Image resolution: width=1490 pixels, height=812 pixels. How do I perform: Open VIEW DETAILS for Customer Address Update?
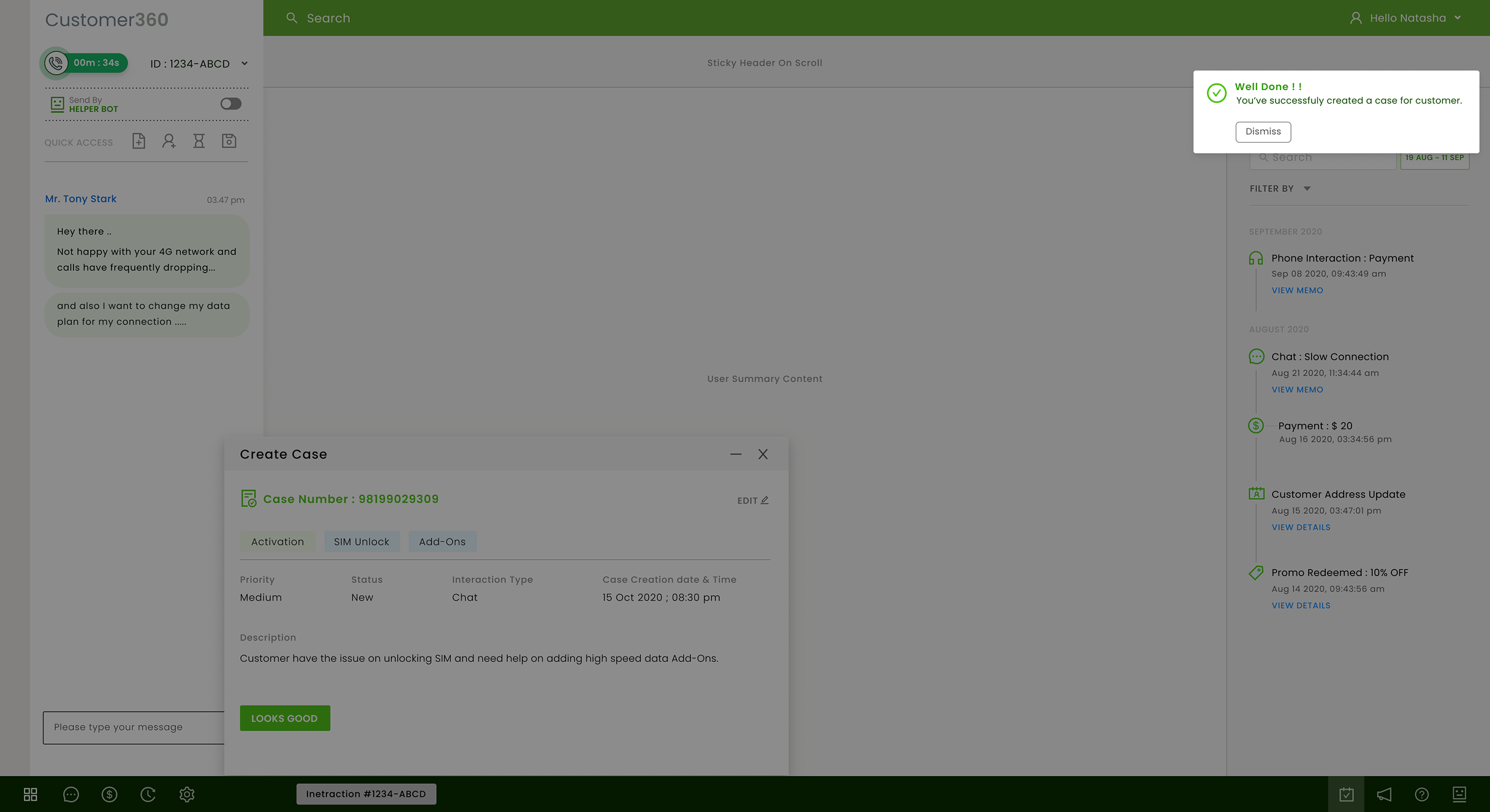[x=1301, y=527]
